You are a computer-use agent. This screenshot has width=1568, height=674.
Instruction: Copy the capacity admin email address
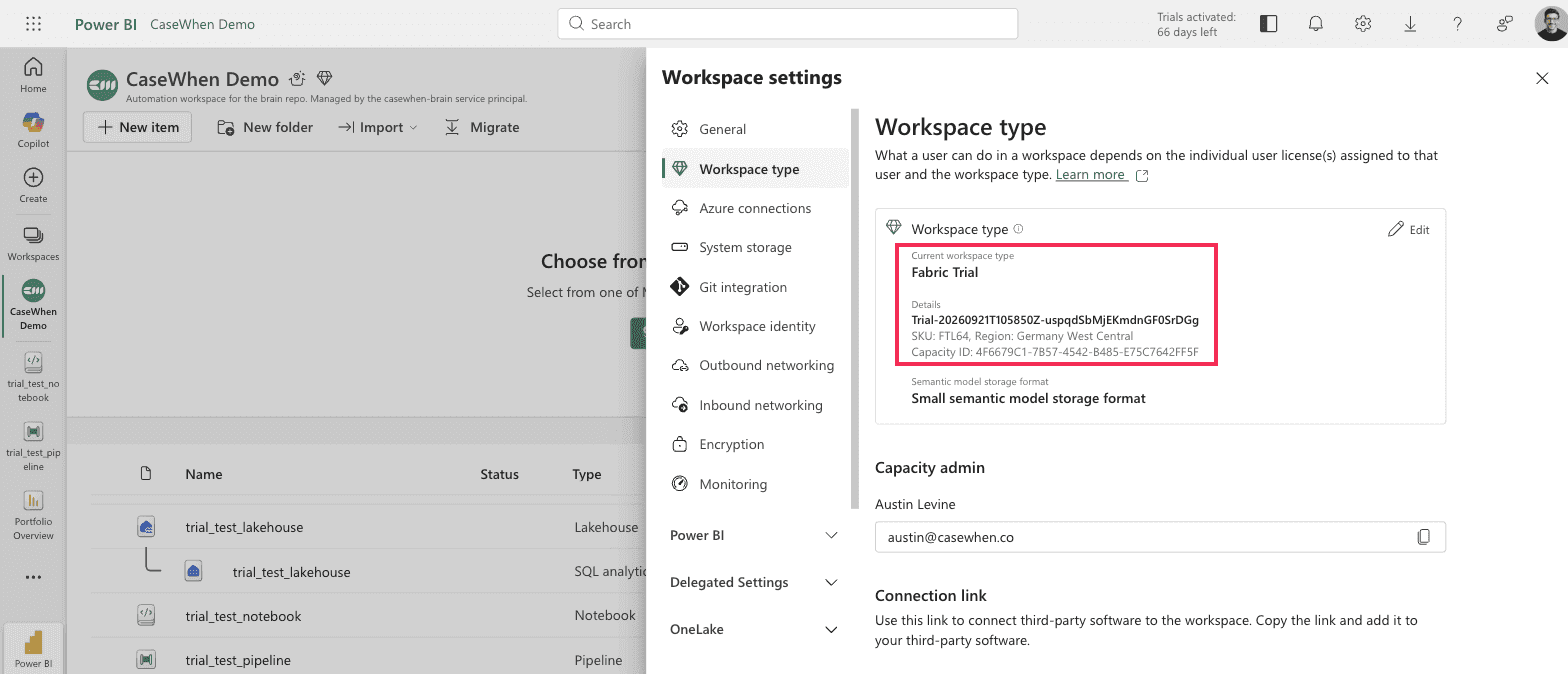tap(1424, 537)
